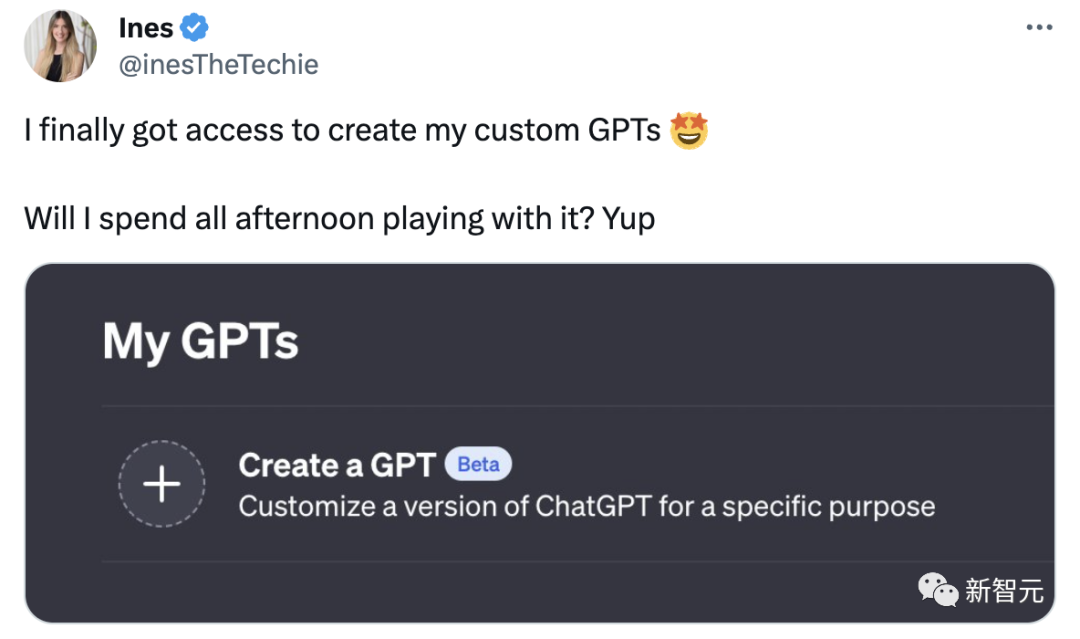The width and height of the screenshot is (1080, 639).
Task: Select the Beta badge label
Action: pos(478,464)
